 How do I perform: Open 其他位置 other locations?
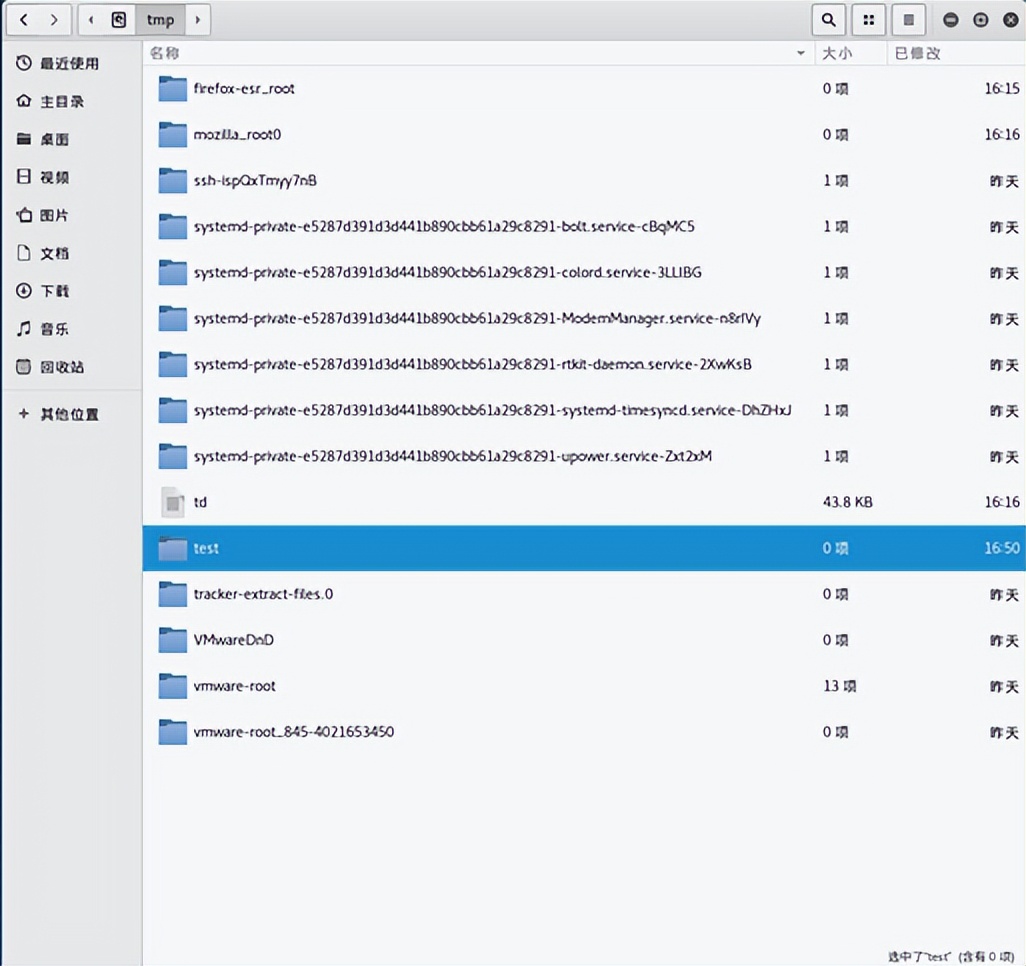pos(68,414)
